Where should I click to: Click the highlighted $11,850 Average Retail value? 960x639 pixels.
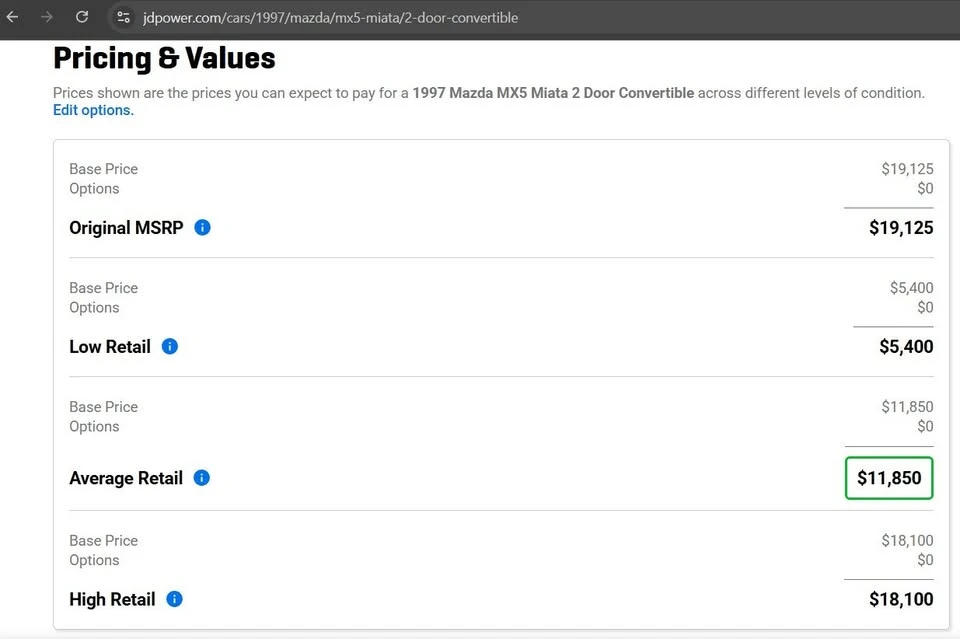(889, 477)
